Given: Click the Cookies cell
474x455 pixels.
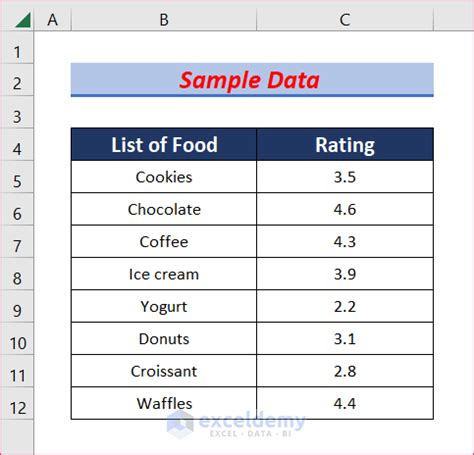Looking at the screenshot, I should coord(164,177).
